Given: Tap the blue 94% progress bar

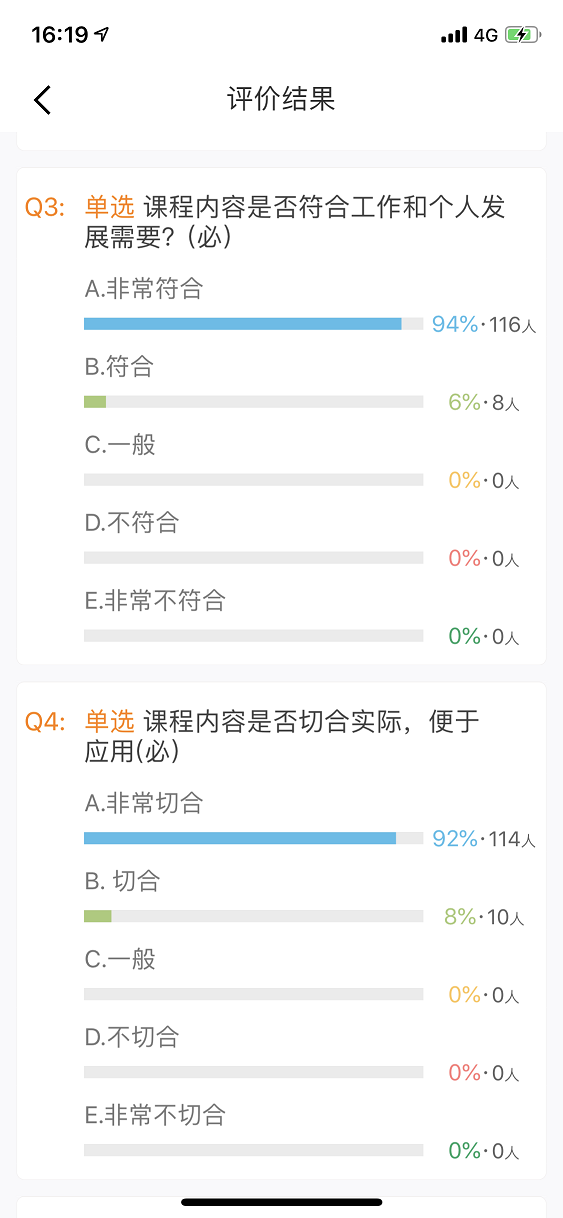Looking at the screenshot, I should (243, 324).
